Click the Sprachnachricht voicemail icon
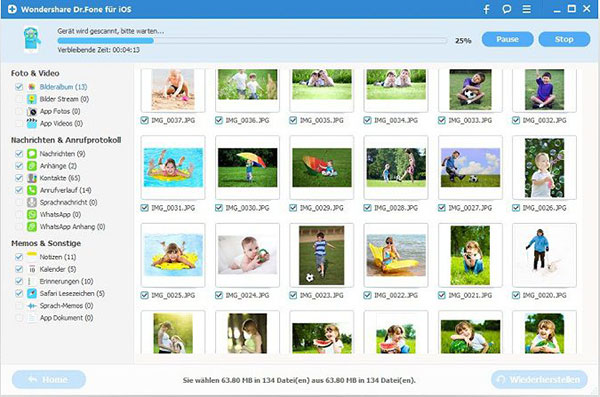This screenshot has width=600, height=397. click(32, 202)
